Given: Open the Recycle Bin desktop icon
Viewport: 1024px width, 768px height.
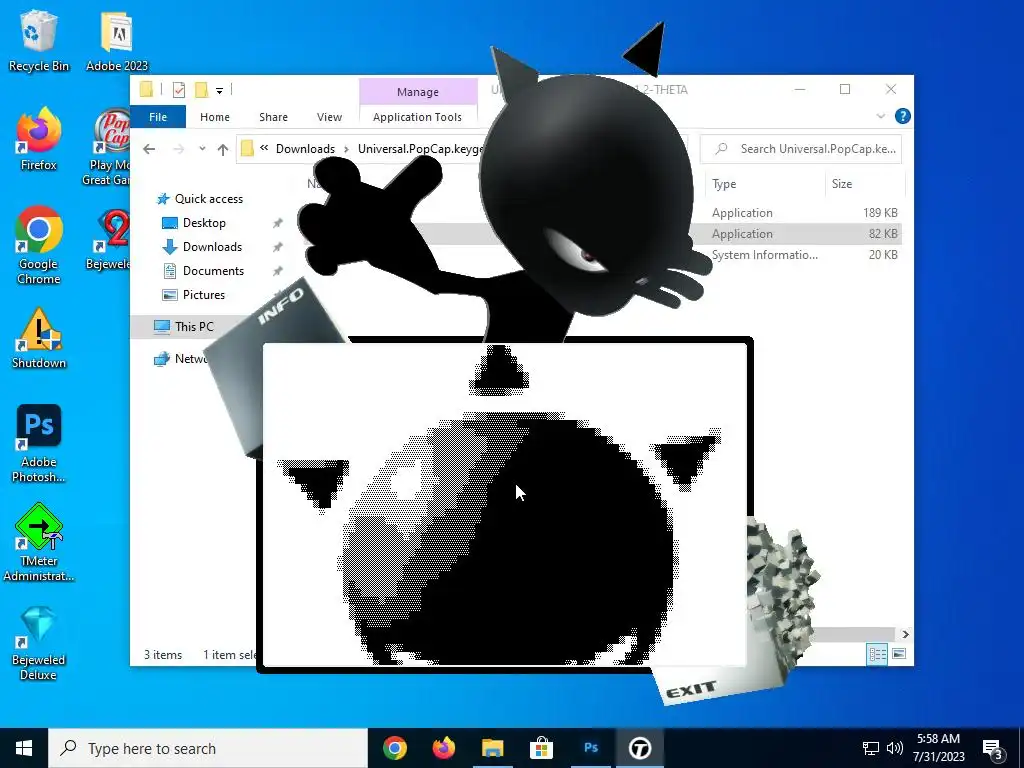Looking at the screenshot, I should pyautogui.click(x=39, y=40).
